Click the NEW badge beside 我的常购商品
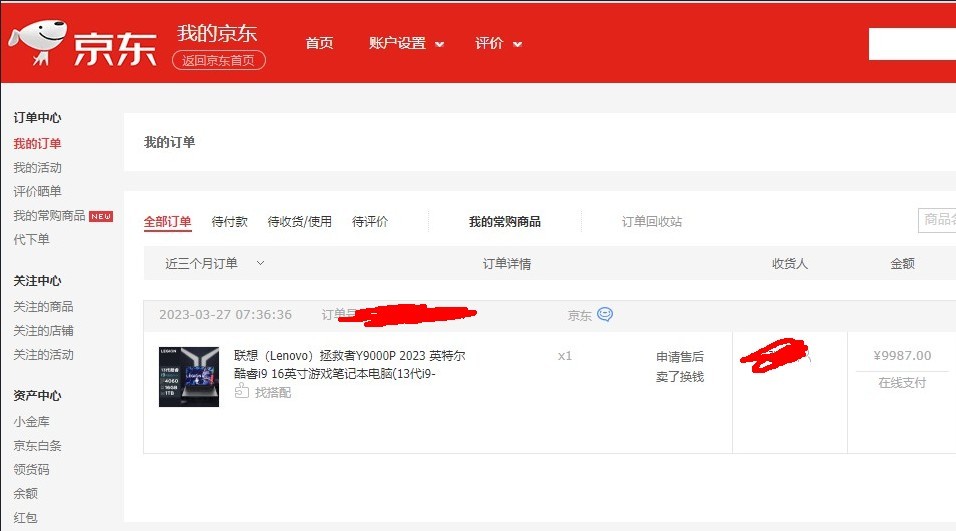The width and height of the screenshot is (956, 531). click(x=101, y=216)
